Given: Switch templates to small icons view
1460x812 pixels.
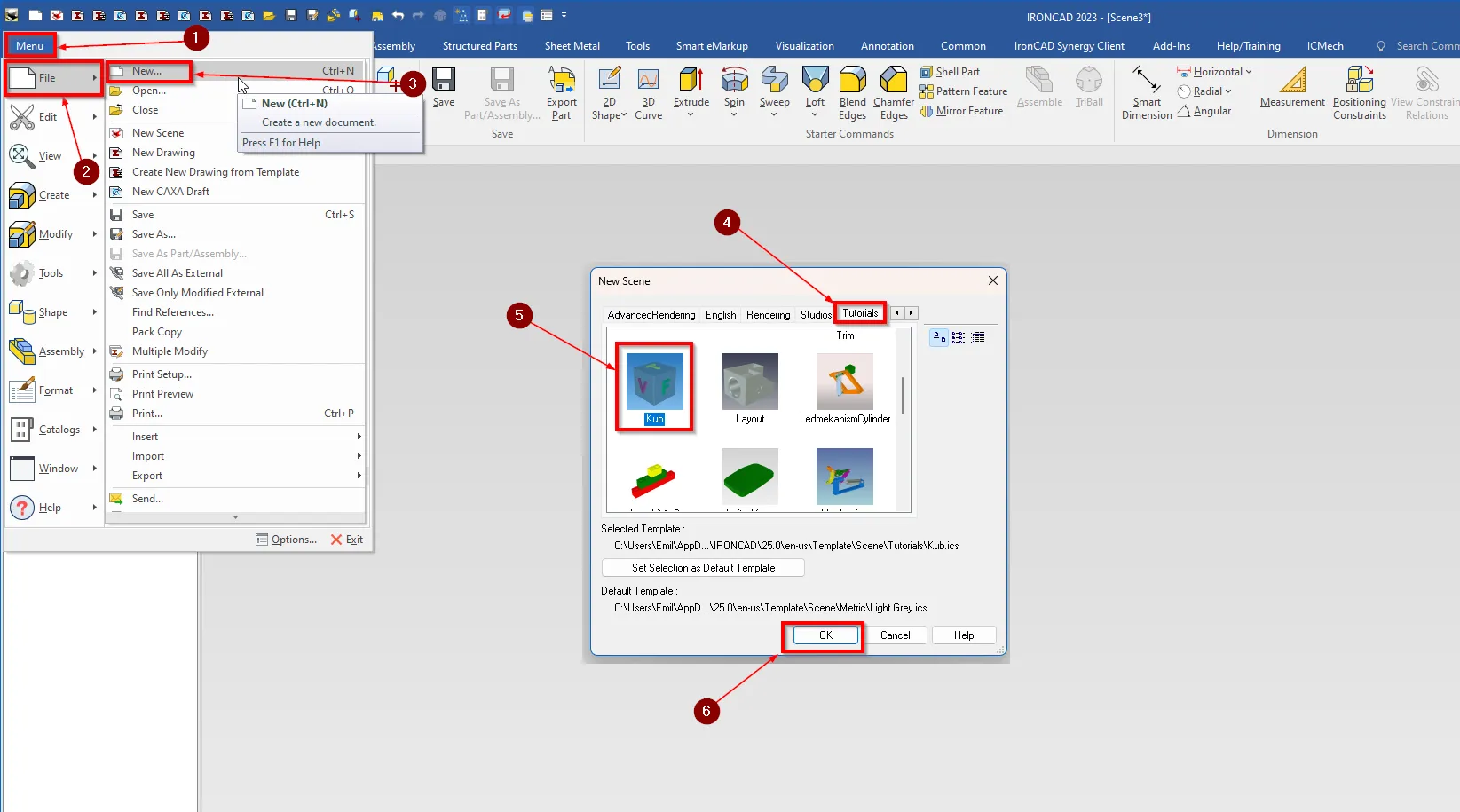Looking at the screenshot, I should tap(958, 337).
